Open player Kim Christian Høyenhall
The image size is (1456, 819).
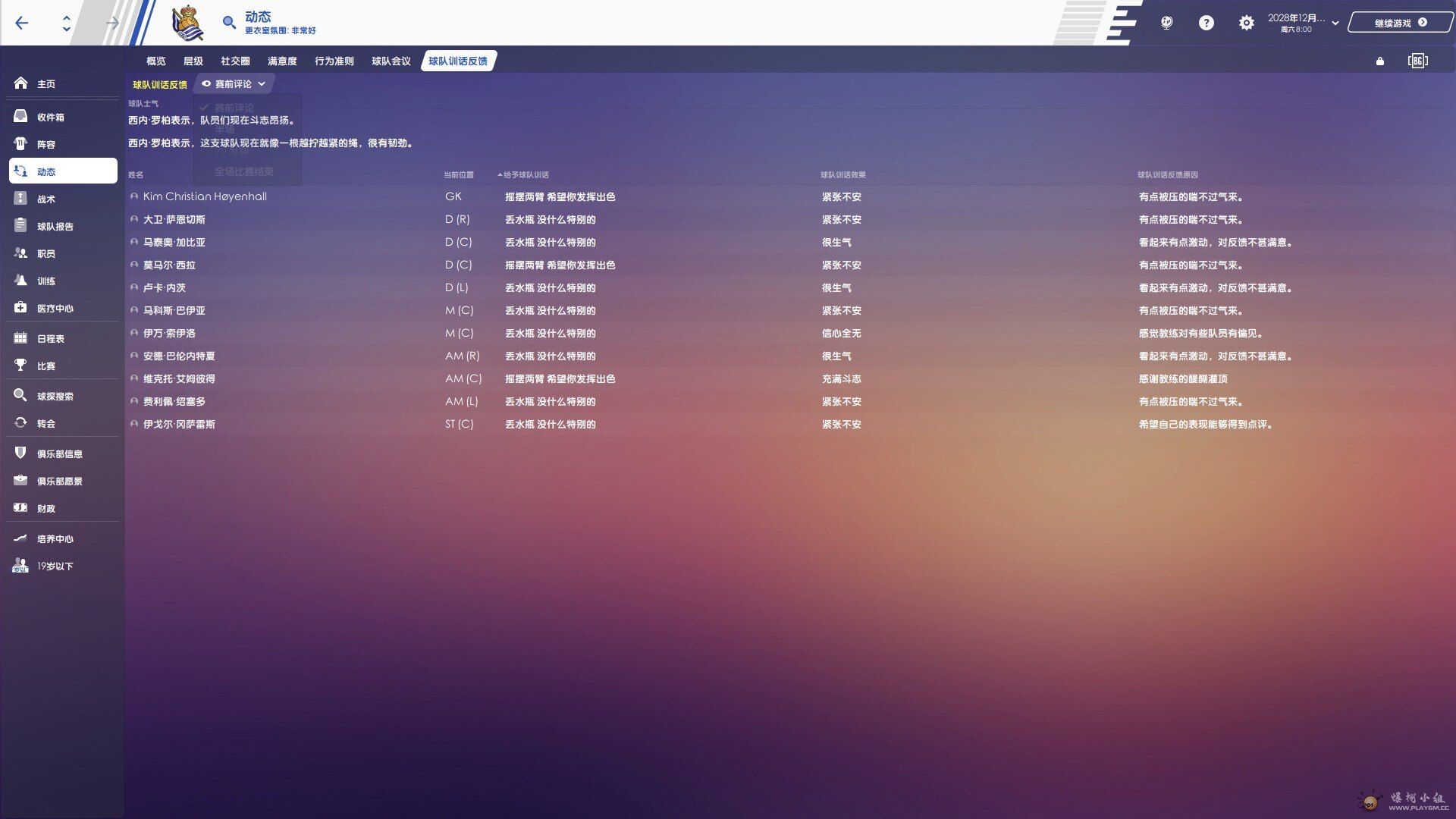(205, 196)
